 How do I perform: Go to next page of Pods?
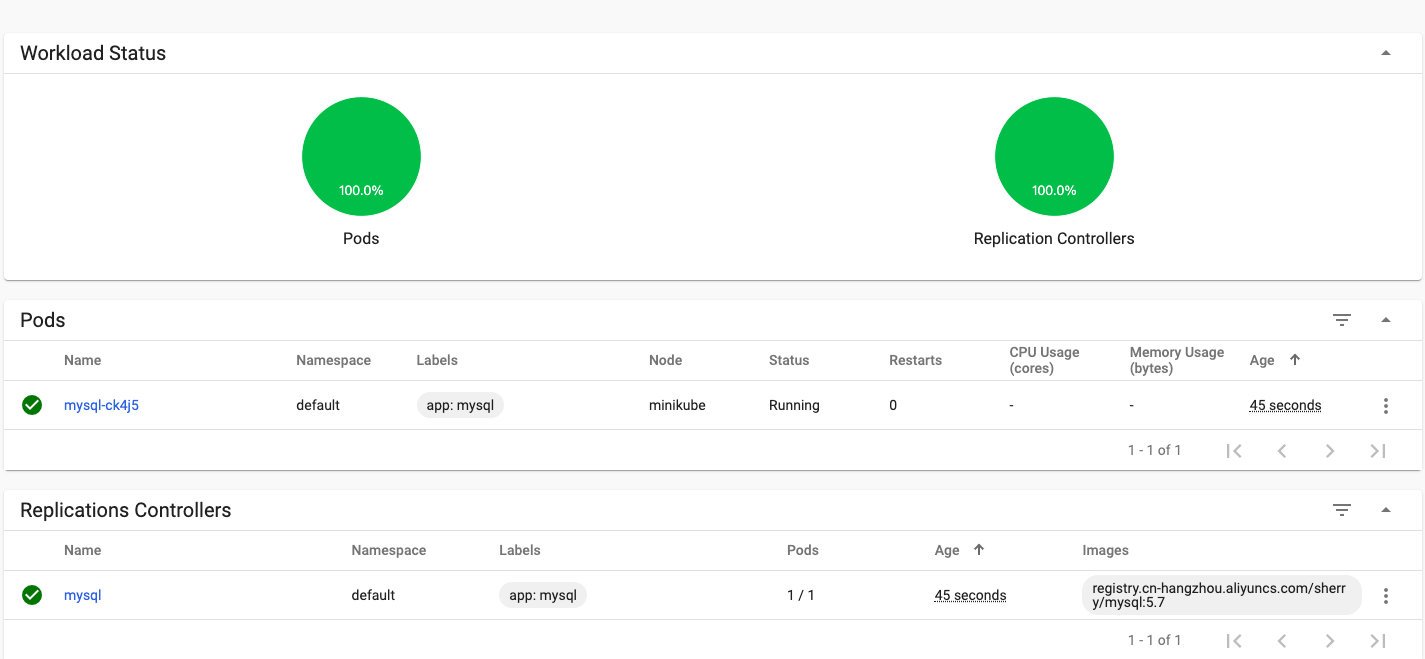[x=1330, y=451]
